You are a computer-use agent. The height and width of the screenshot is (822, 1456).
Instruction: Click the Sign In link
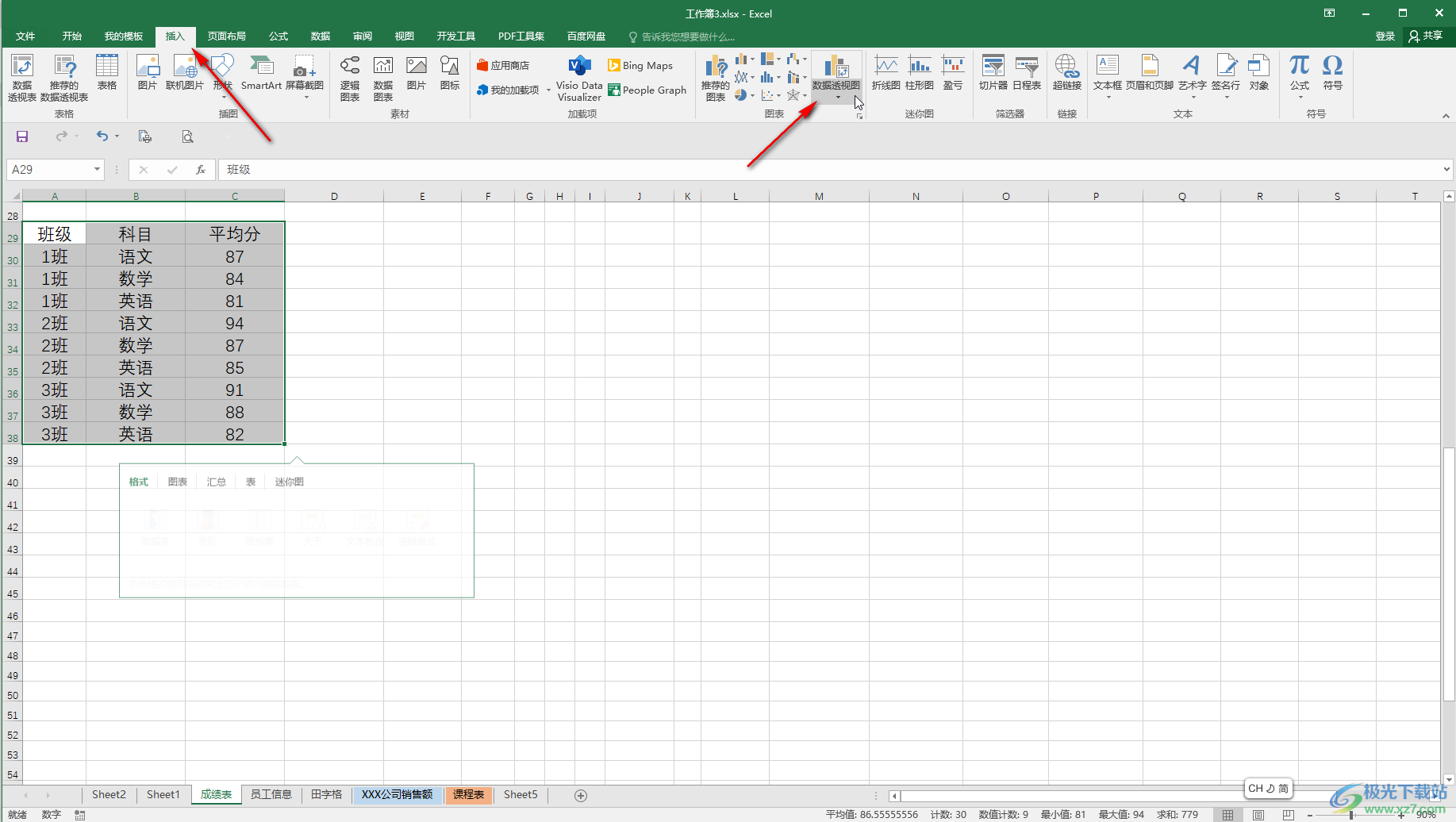(1385, 36)
